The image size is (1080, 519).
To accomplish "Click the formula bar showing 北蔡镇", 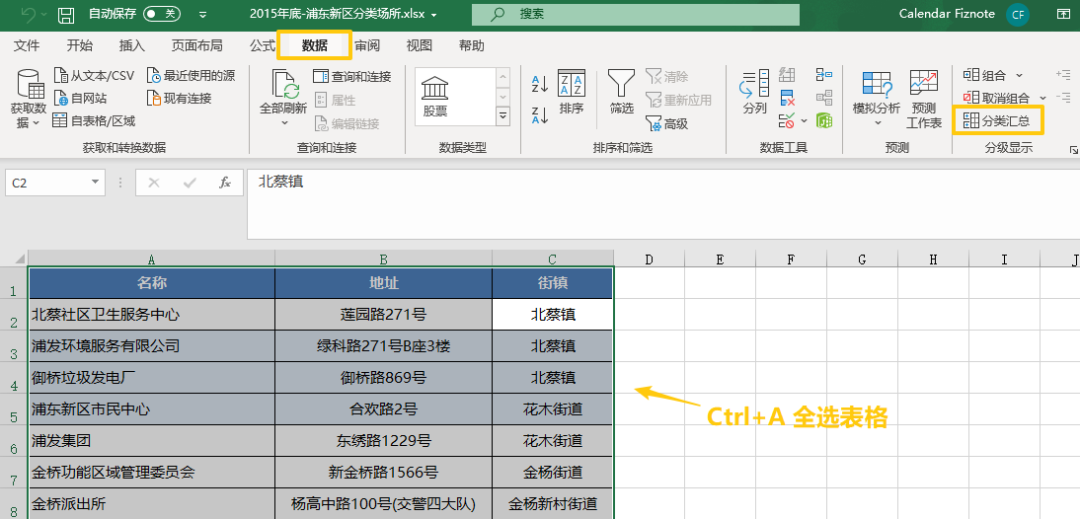I will pyautogui.click(x=663, y=203).
